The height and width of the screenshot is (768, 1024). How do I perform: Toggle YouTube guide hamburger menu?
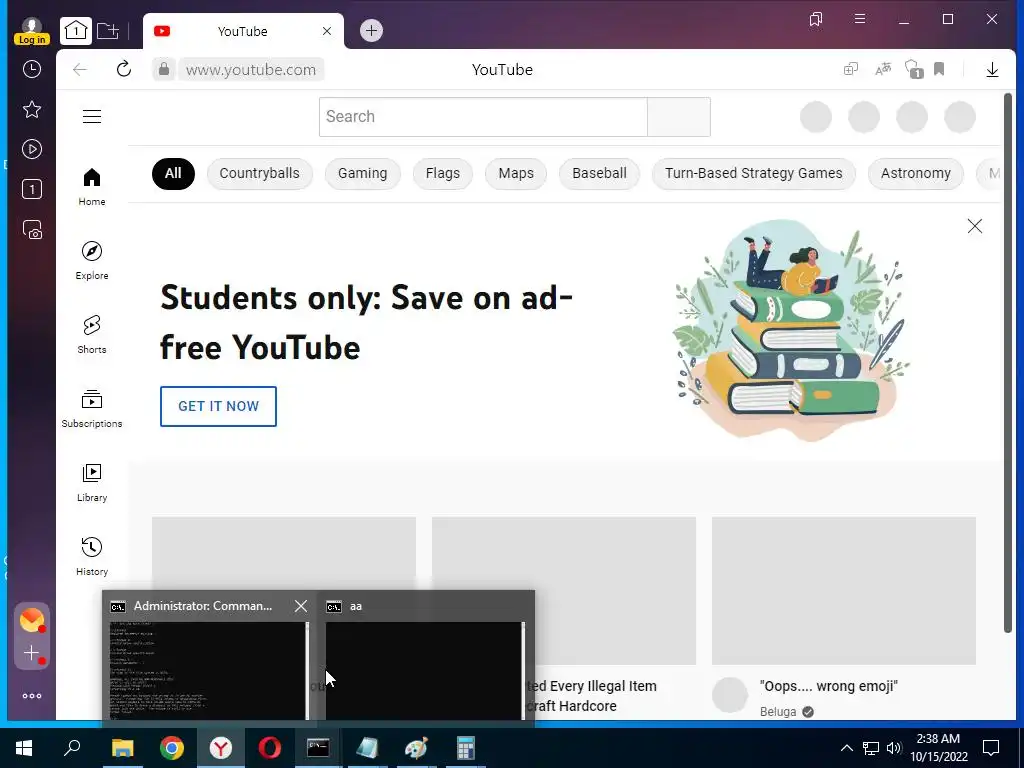click(92, 116)
